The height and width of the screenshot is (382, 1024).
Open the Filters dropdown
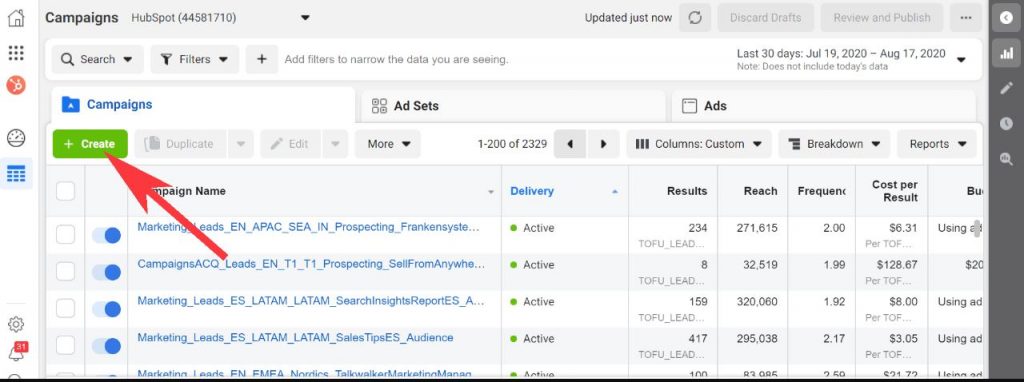tap(195, 59)
